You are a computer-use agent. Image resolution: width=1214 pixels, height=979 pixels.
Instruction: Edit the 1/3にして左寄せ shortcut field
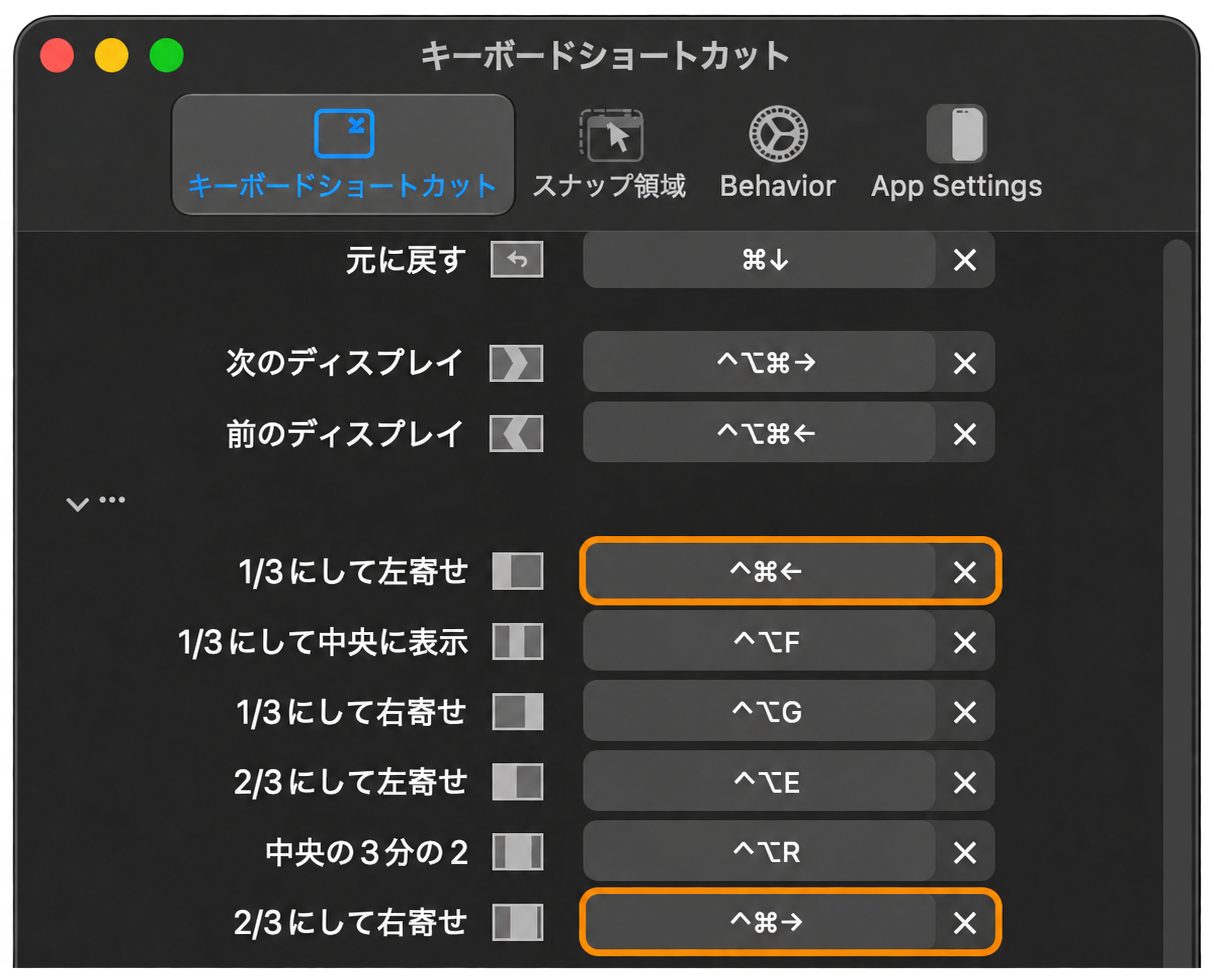tap(760, 572)
